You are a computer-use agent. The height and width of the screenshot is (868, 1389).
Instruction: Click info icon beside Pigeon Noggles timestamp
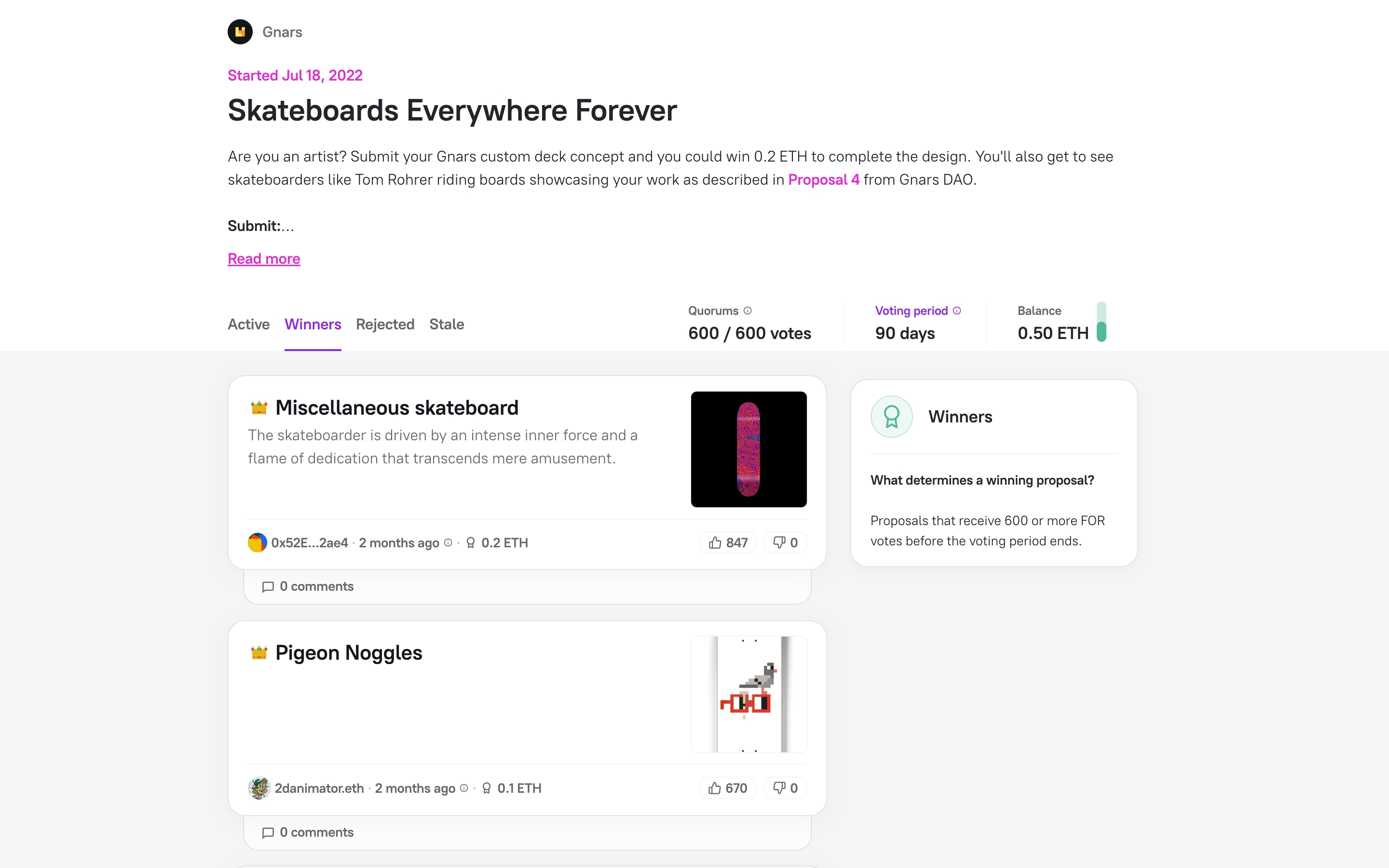click(x=464, y=788)
